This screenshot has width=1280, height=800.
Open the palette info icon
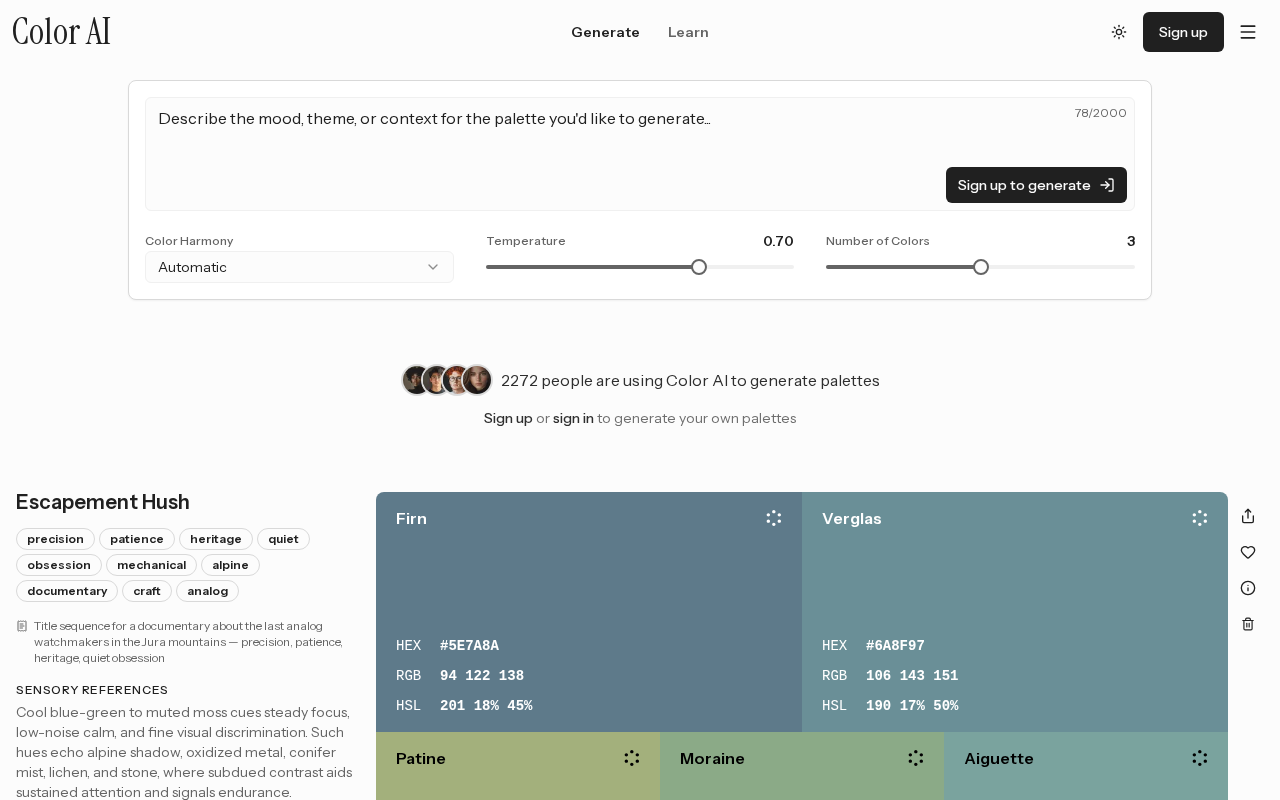click(x=1248, y=588)
